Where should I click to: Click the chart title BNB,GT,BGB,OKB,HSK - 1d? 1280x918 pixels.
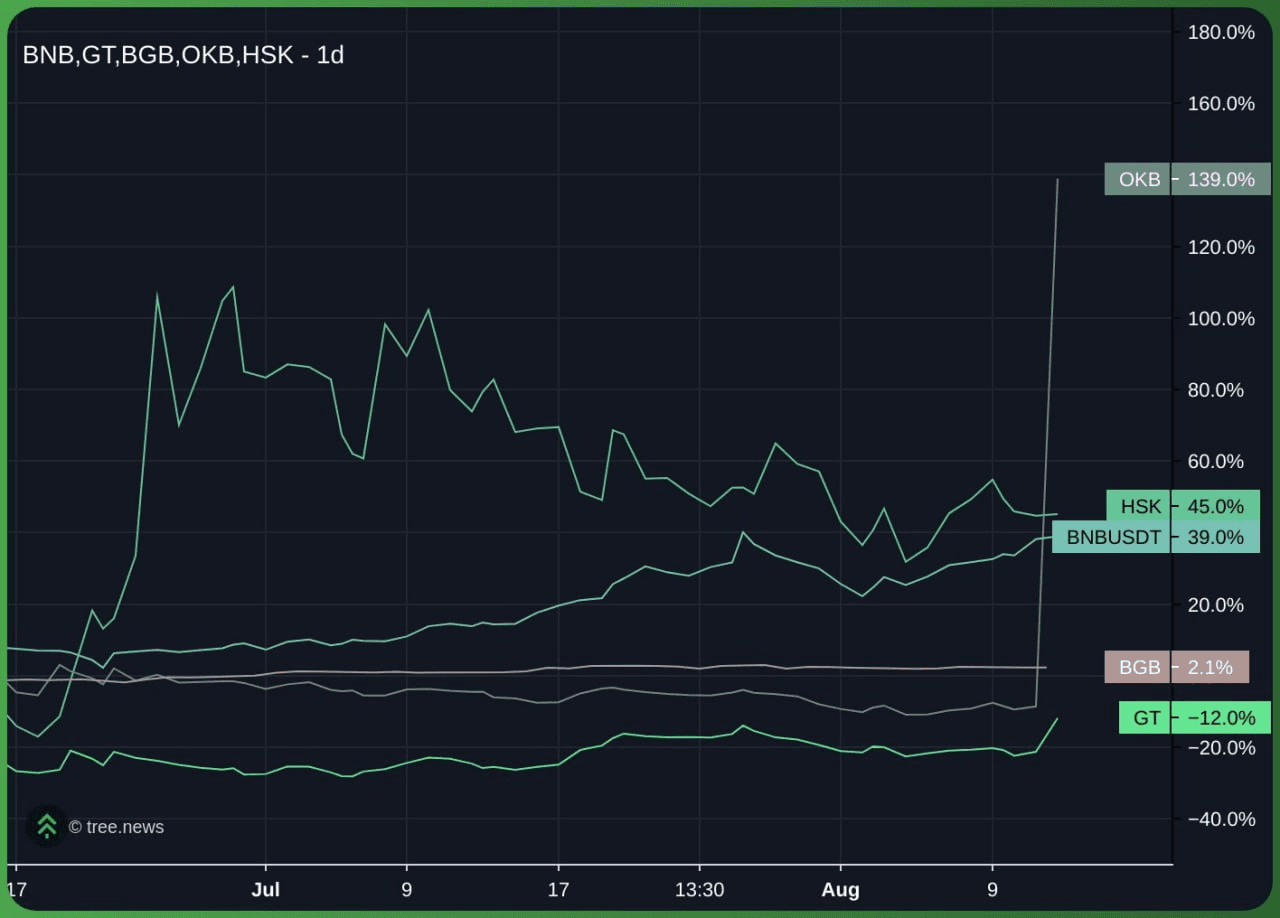pos(183,55)
